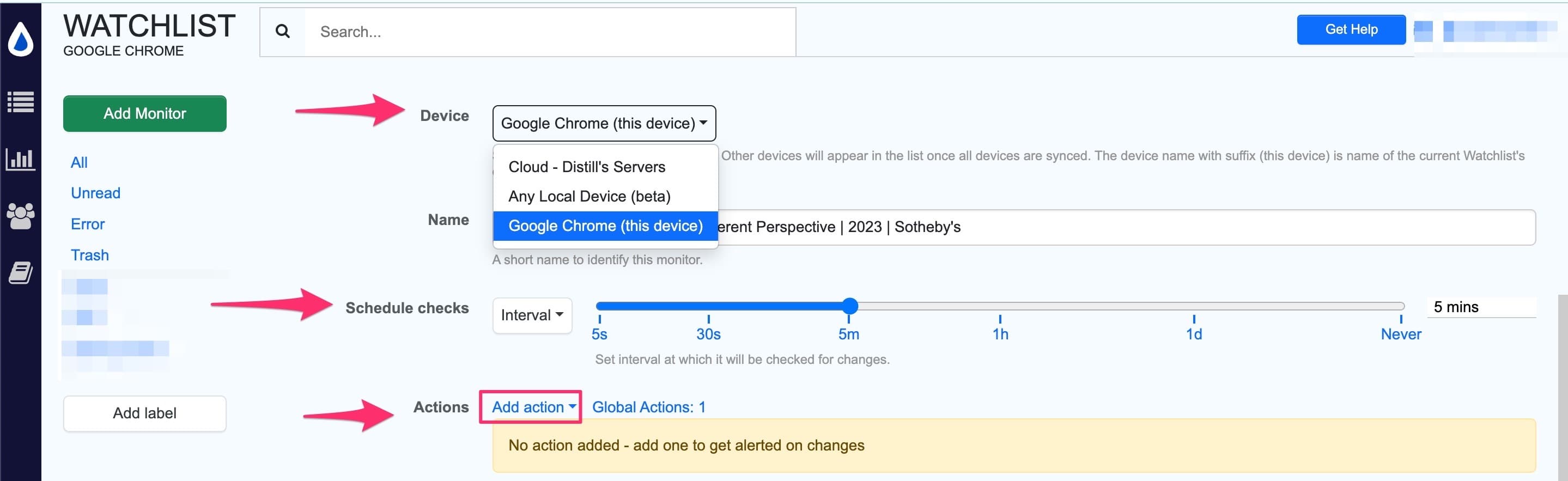1568x481 pixels.
Task: Click the Add Monitor button
Action: (145, 114)
